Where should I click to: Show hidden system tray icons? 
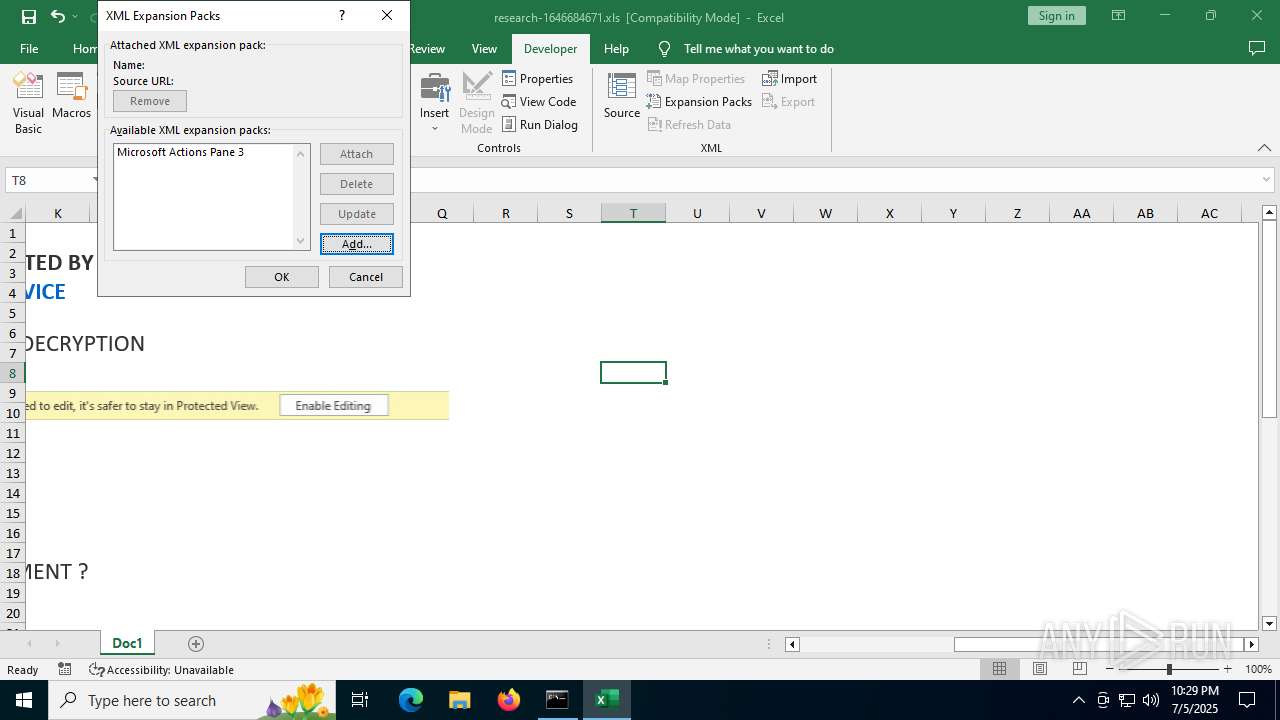click(1078, 700)
